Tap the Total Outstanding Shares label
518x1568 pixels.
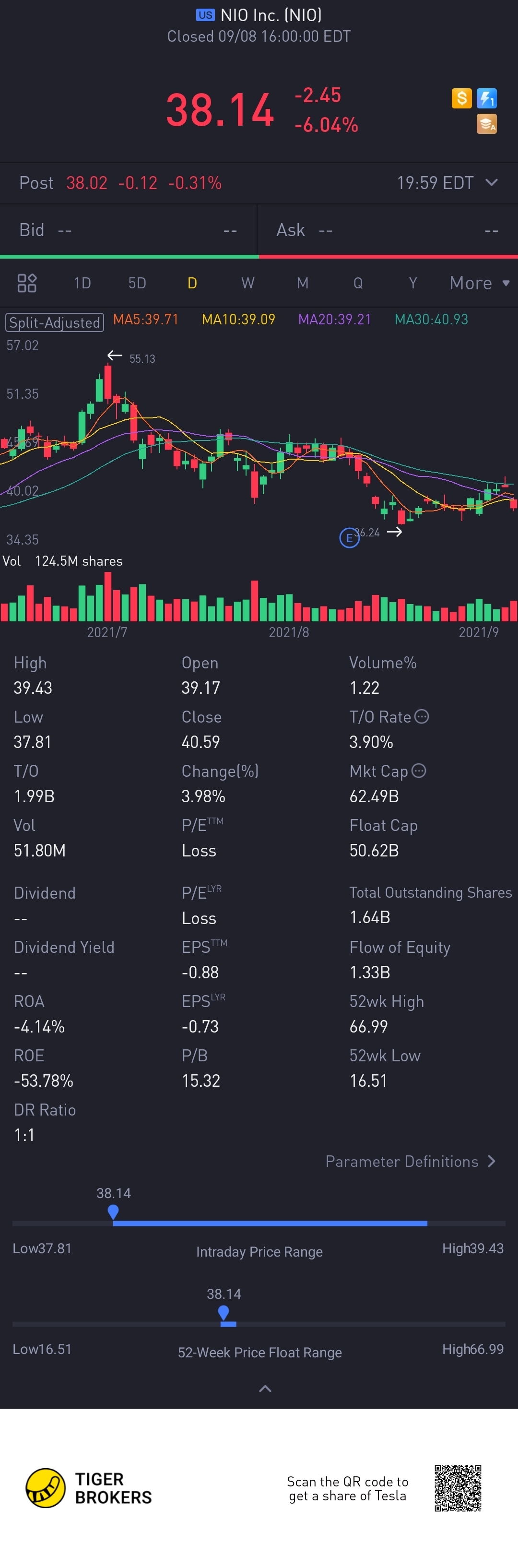(x=431, y=892)
